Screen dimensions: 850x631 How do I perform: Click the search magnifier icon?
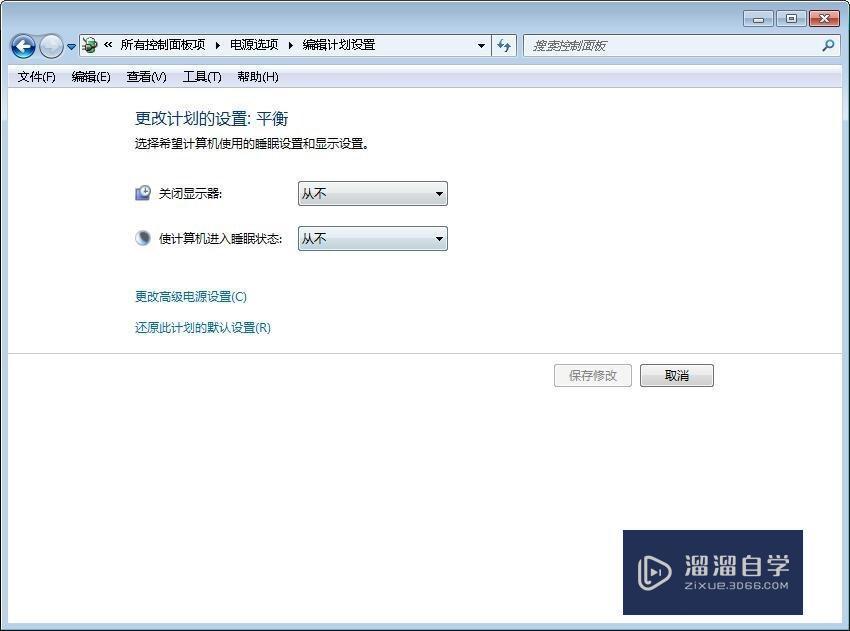tap(828, 45)
